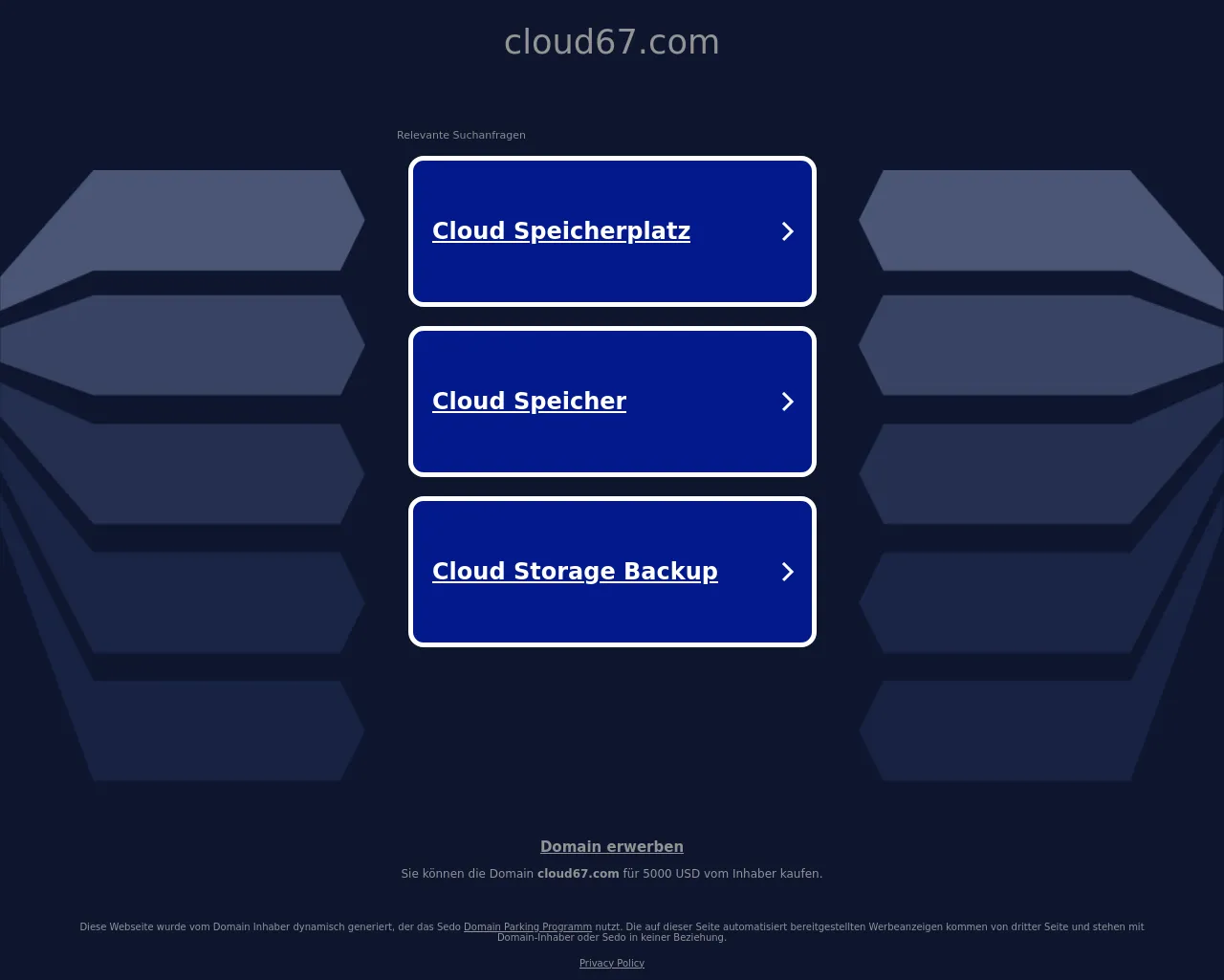This screenshot has width=1224, height=980.
Task: Click the arrow beside Cloud Speicherplatz
Action: [788, 231]
